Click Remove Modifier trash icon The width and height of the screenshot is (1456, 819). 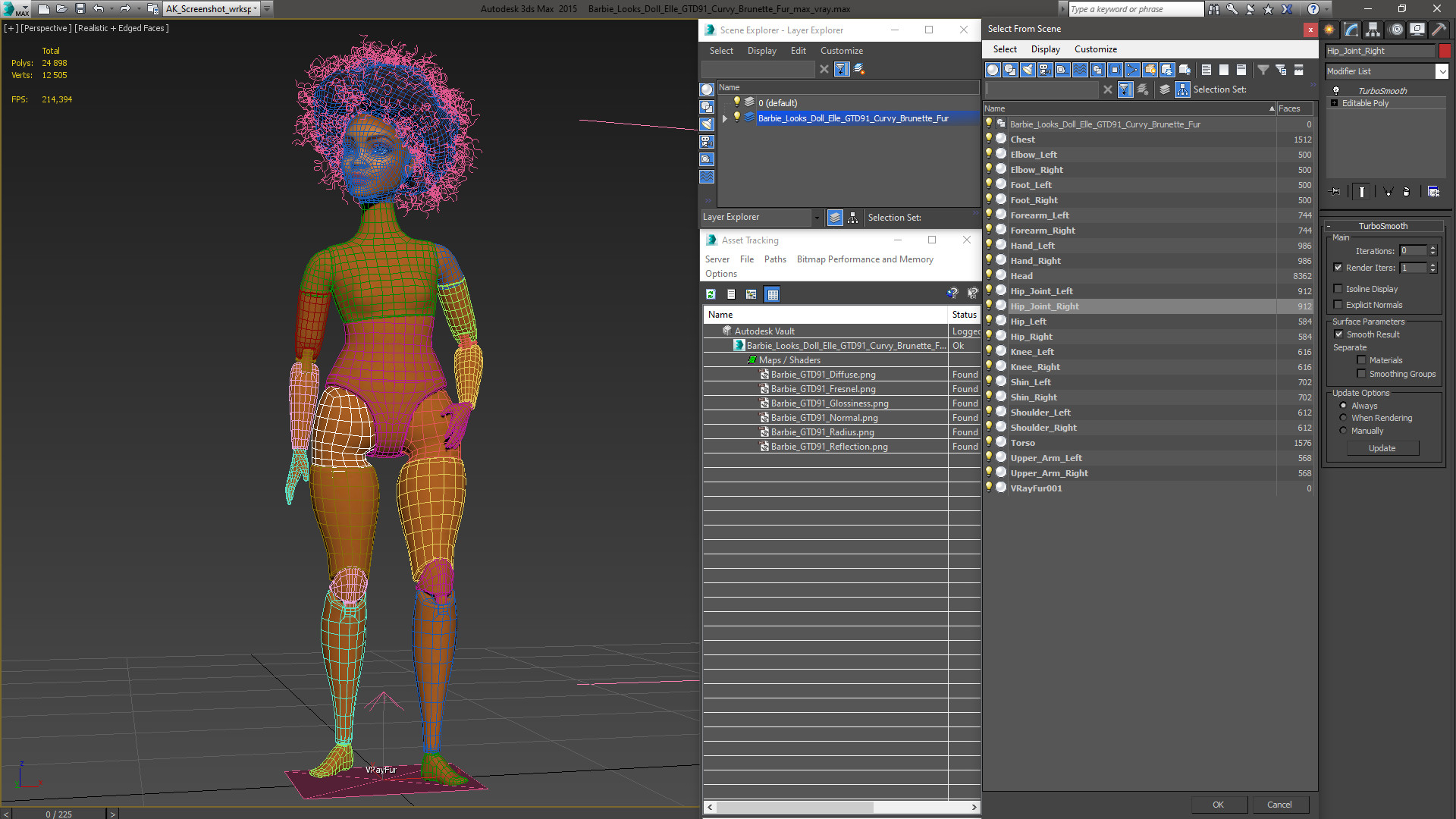tap(1407, 192)
